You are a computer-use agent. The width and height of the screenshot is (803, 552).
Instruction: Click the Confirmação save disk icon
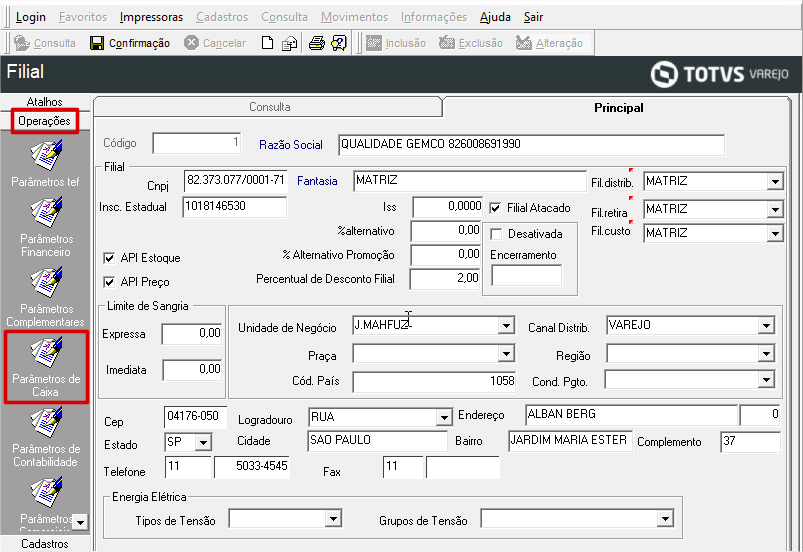click(x=97, y=43)
